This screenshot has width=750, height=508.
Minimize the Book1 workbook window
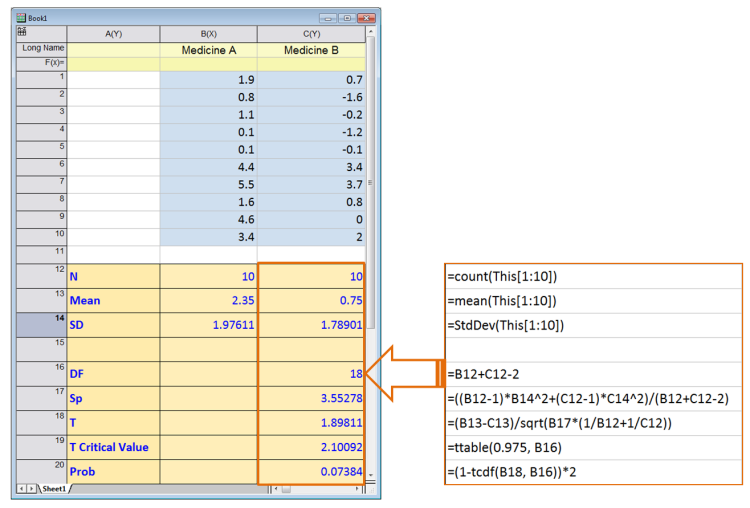click(x=327, y=18)
